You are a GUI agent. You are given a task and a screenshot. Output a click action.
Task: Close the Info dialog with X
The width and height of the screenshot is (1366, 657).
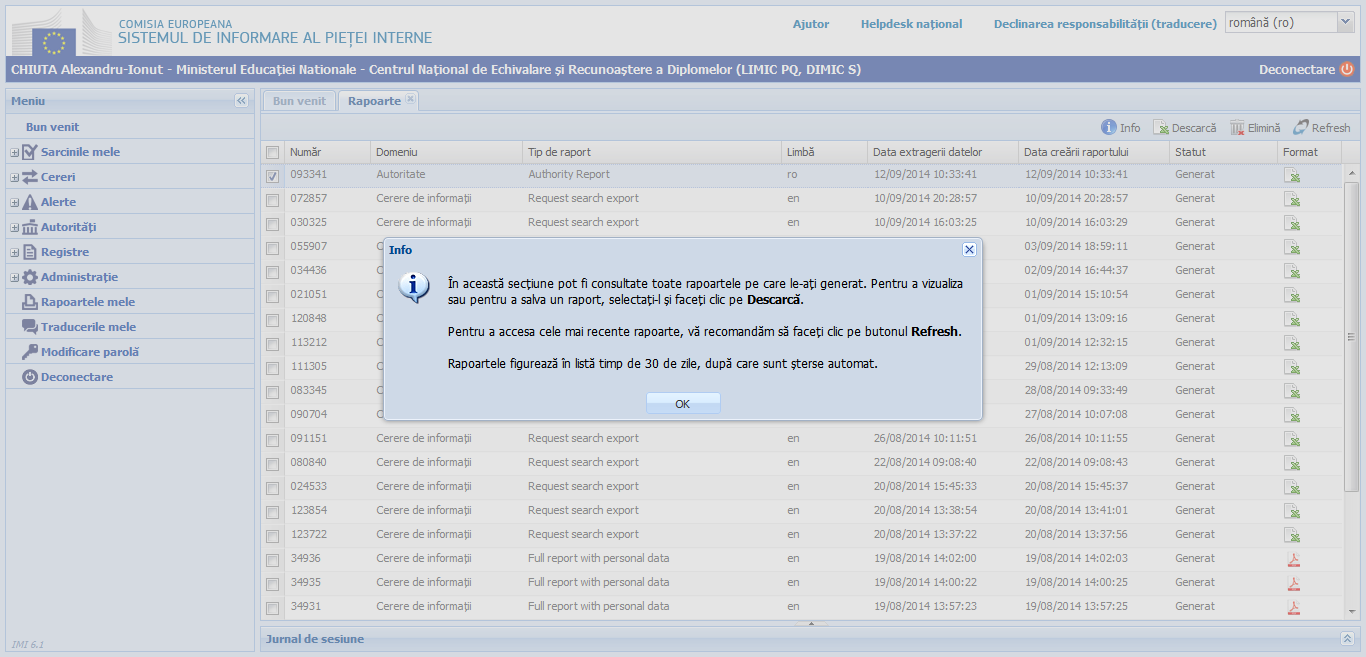click(x=968, y=250)
